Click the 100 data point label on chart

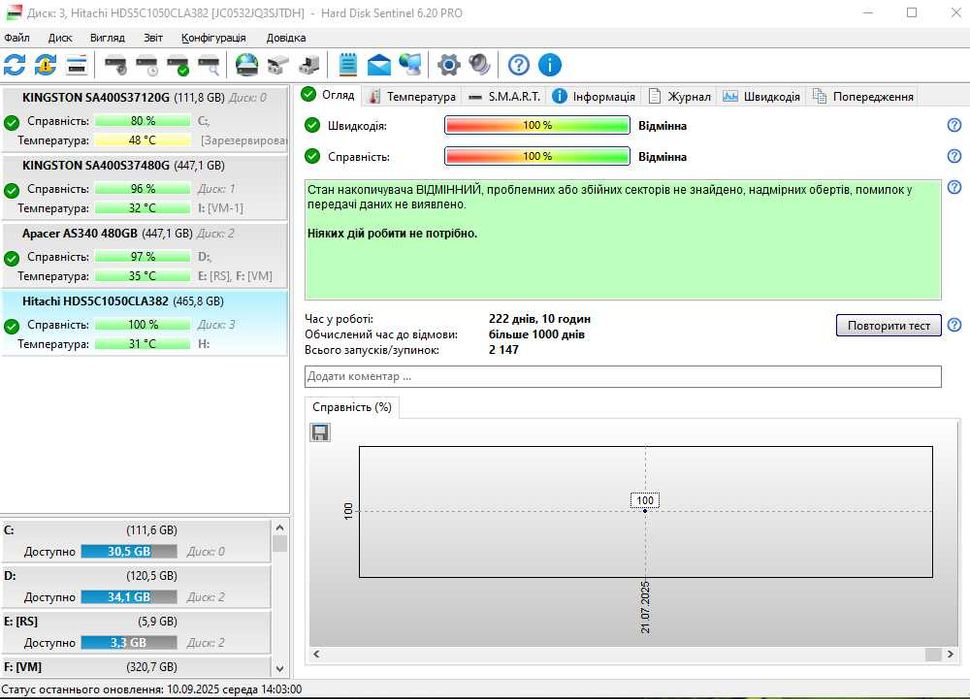click(645, 500)
